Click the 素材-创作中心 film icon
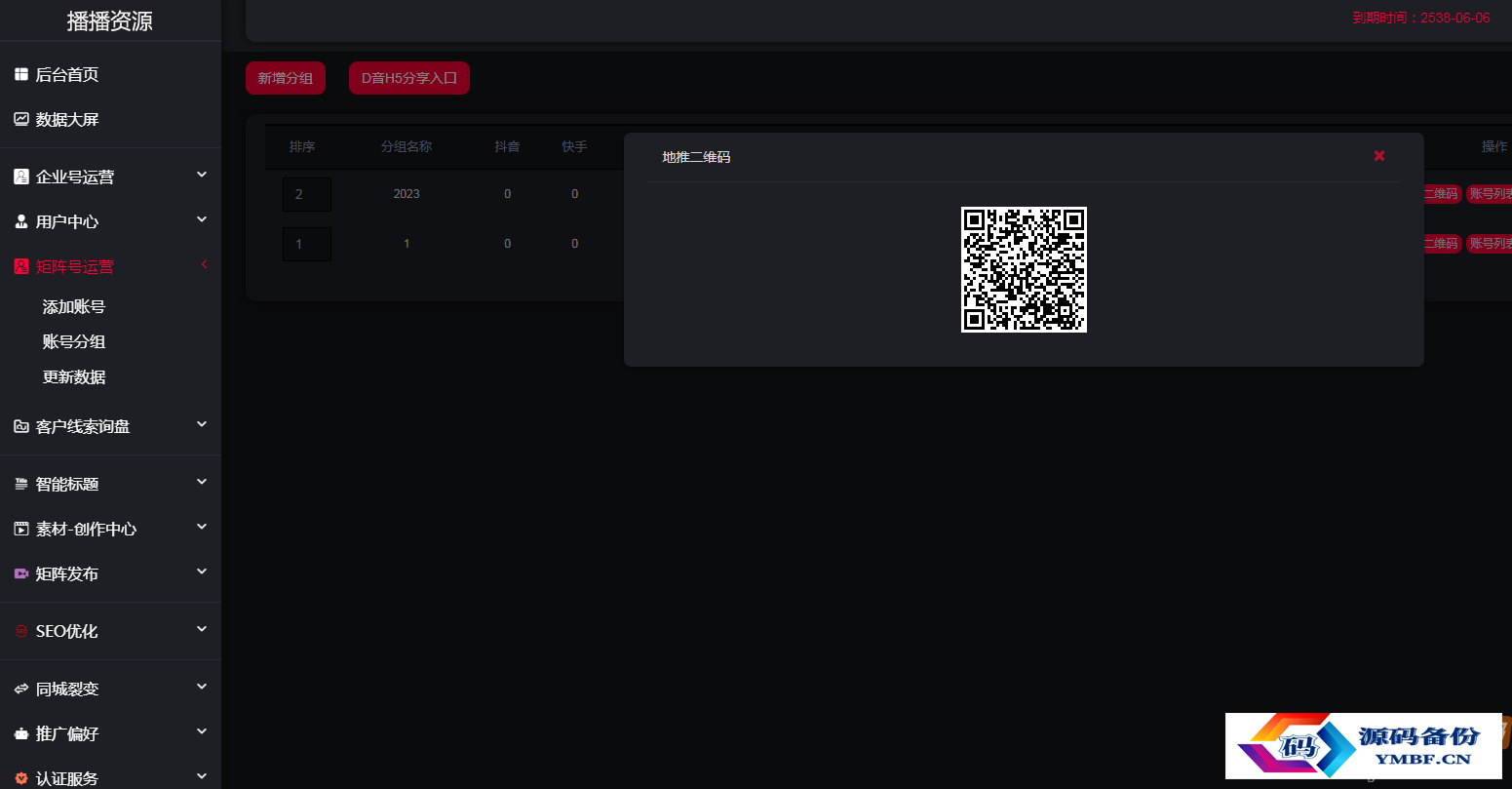Viewport: 1512px width, 789px height. pos(20,529)
